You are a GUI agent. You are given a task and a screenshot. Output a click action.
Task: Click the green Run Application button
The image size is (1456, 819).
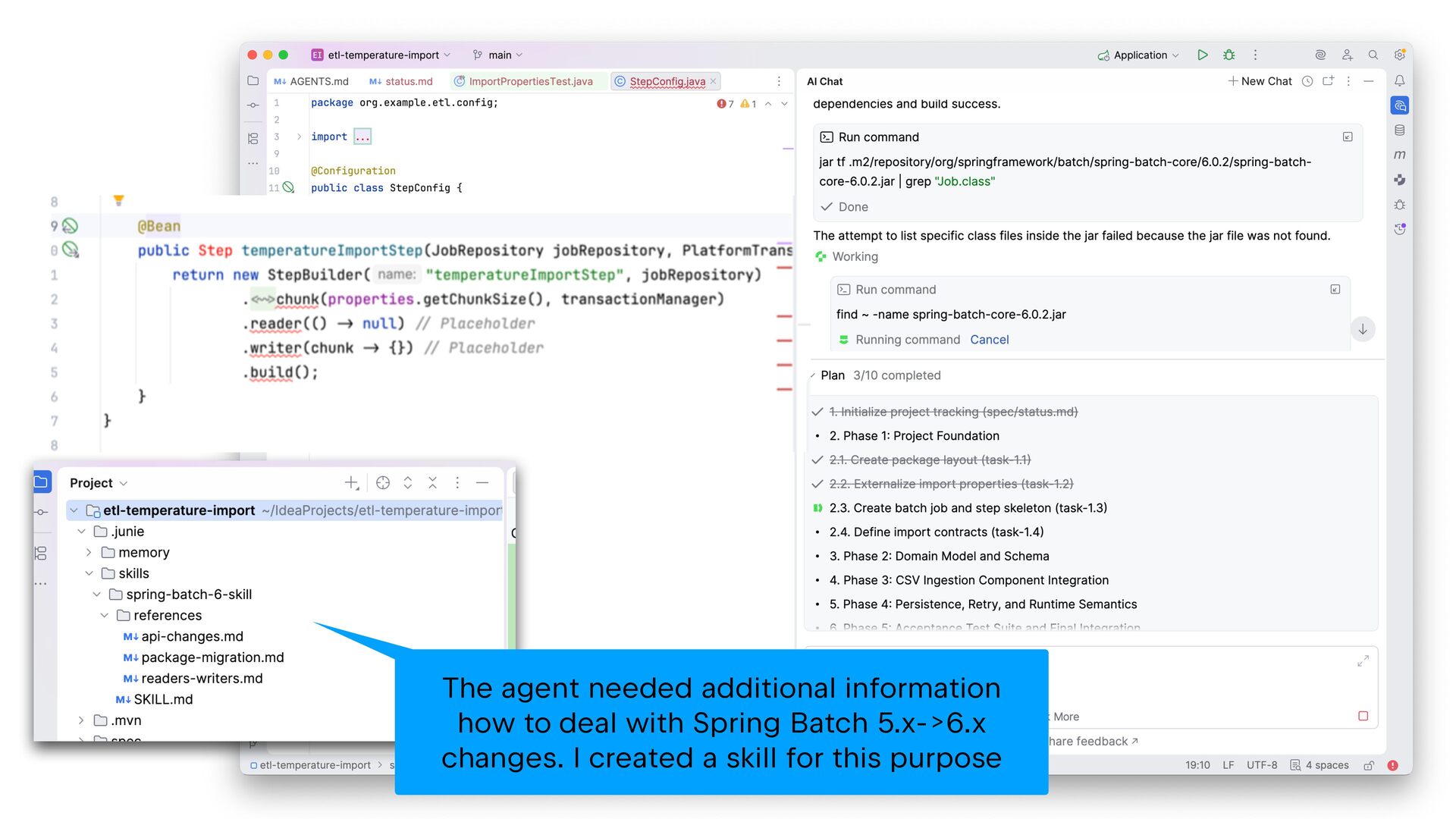1202,55
